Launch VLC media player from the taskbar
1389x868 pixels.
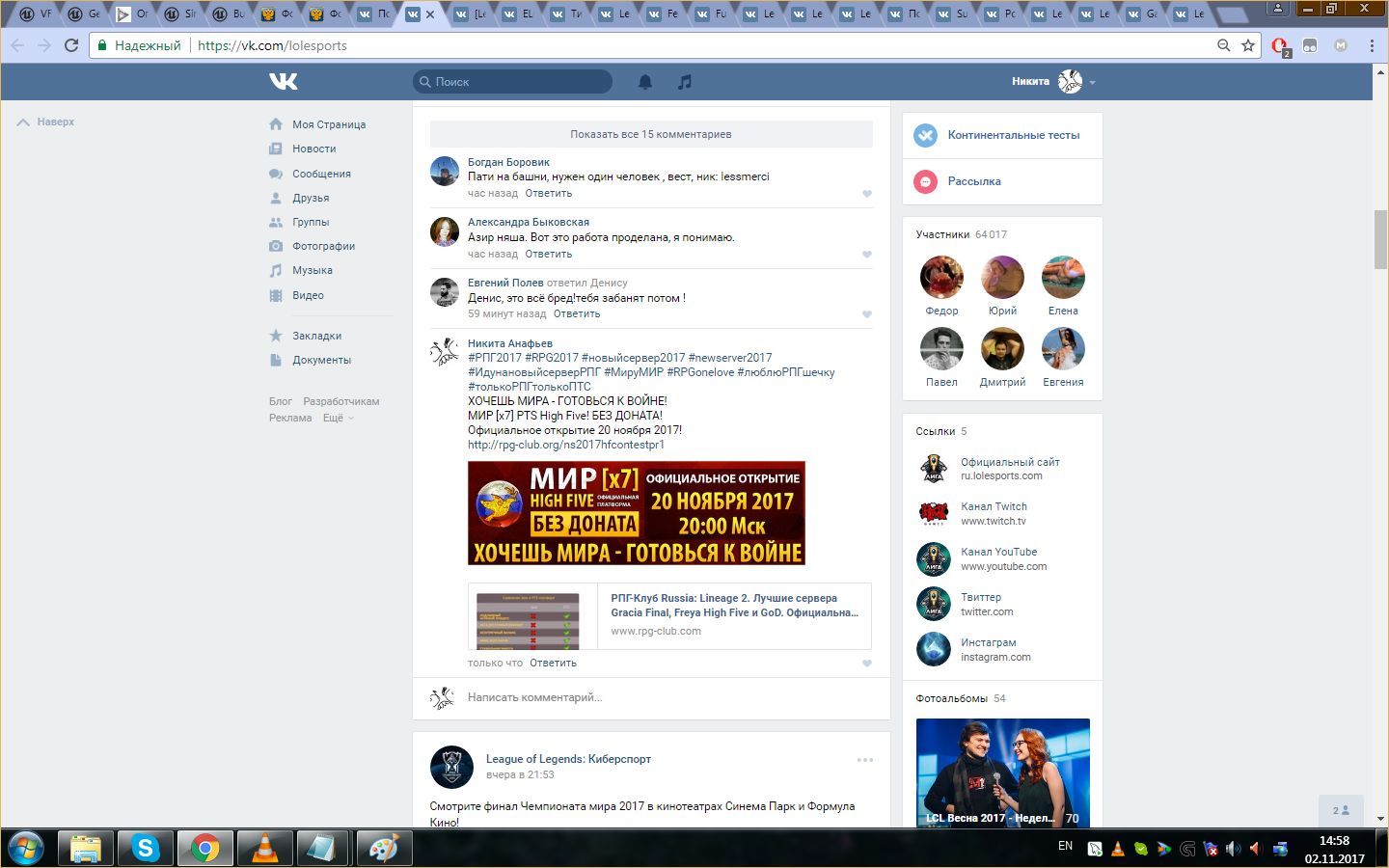pyautogui.click(x=264, y=848)
